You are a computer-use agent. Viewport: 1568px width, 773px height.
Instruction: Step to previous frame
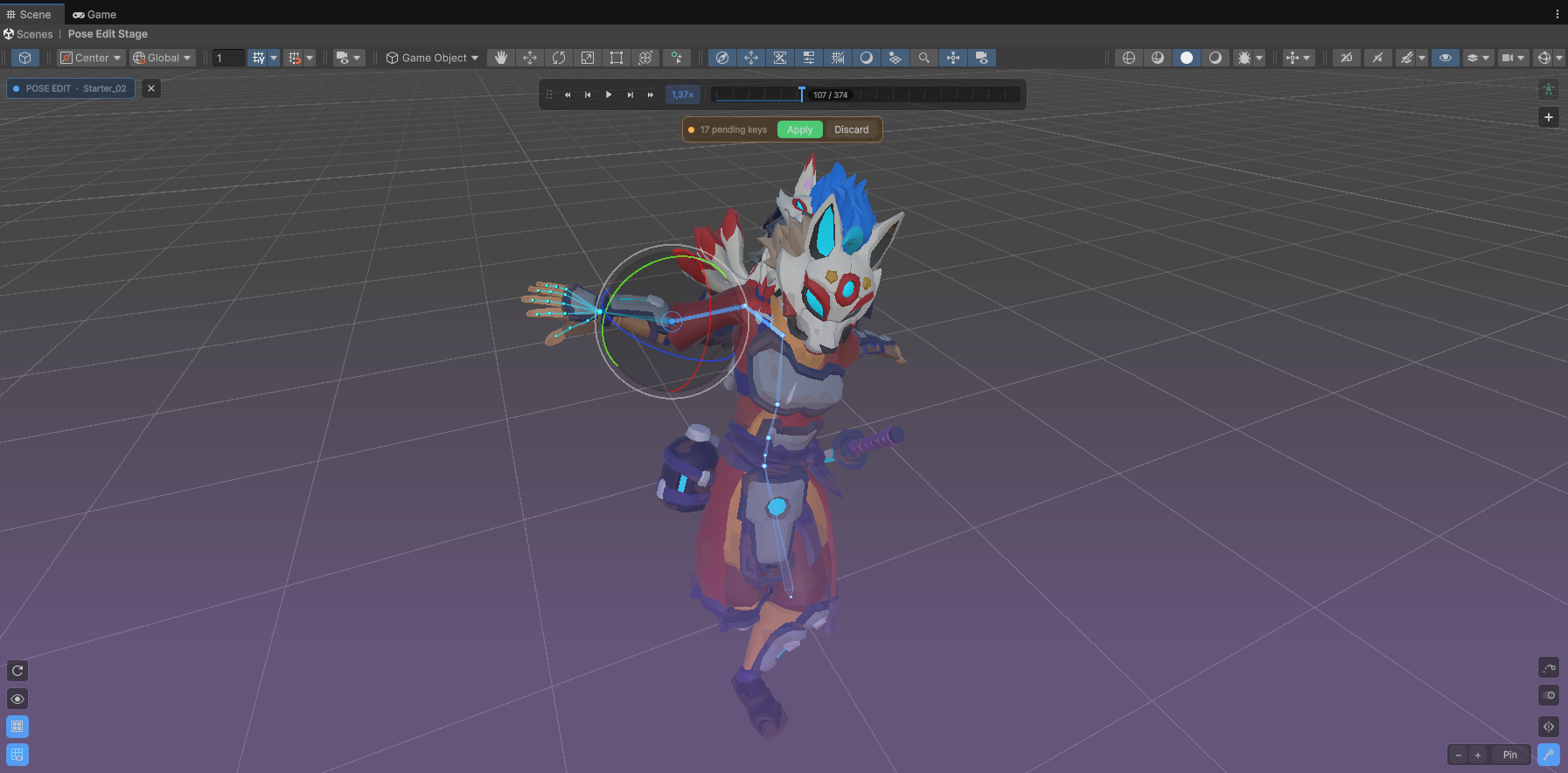point(588,94)
